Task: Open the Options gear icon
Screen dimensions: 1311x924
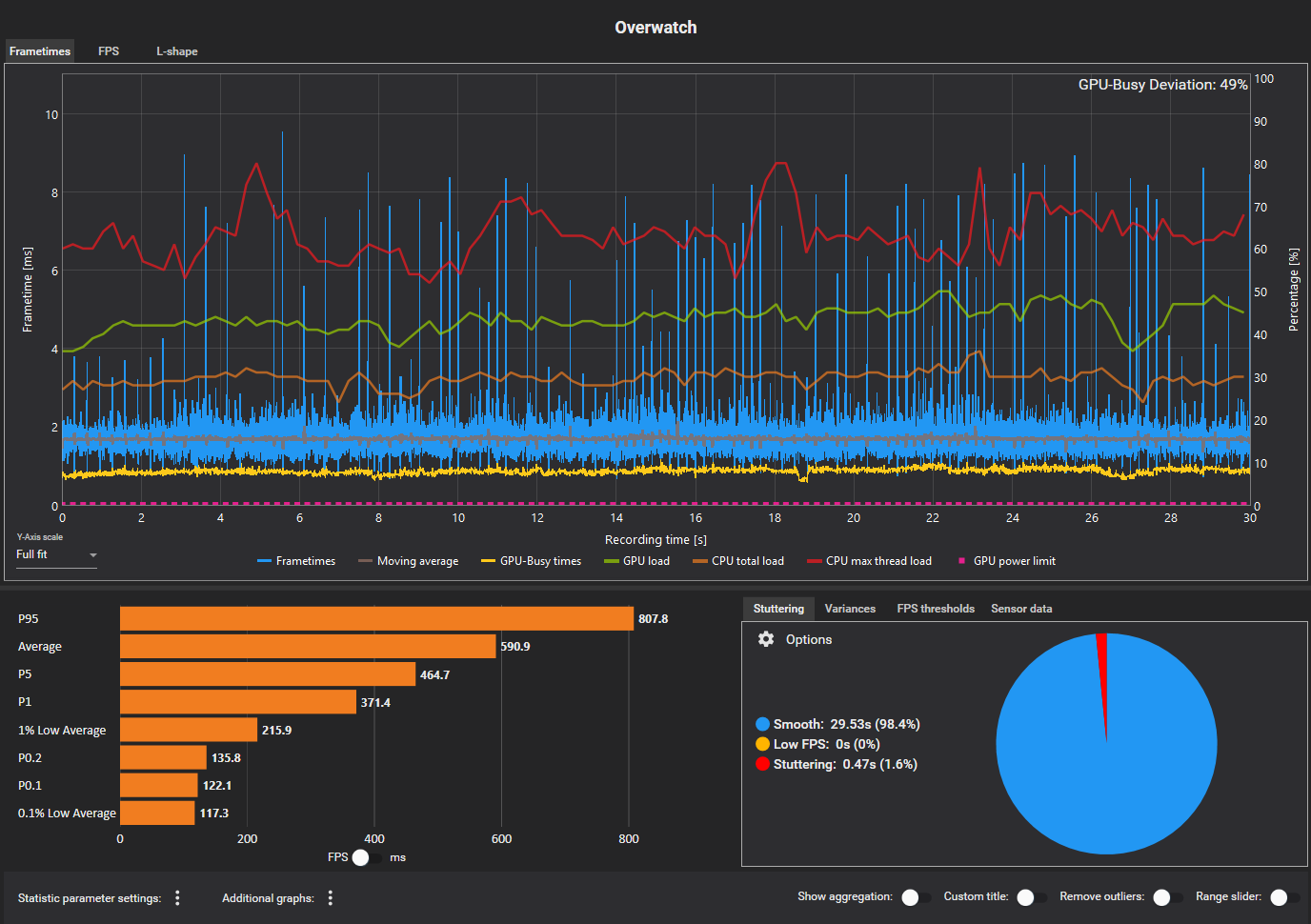Action: coord(766,639)
